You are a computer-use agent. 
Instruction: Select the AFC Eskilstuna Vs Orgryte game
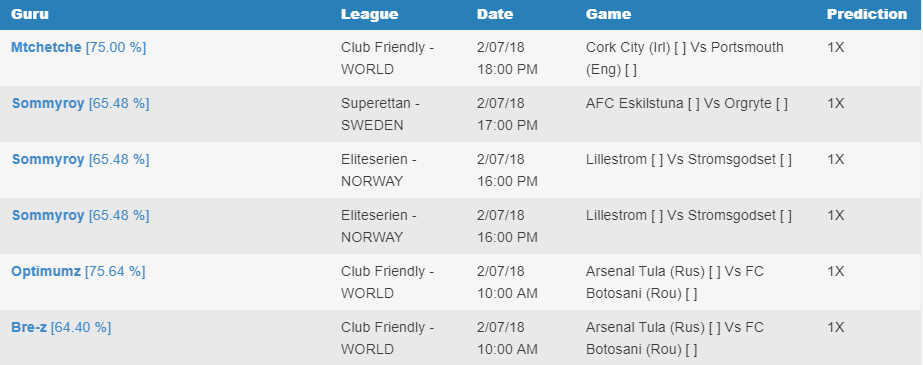point(687,104)
